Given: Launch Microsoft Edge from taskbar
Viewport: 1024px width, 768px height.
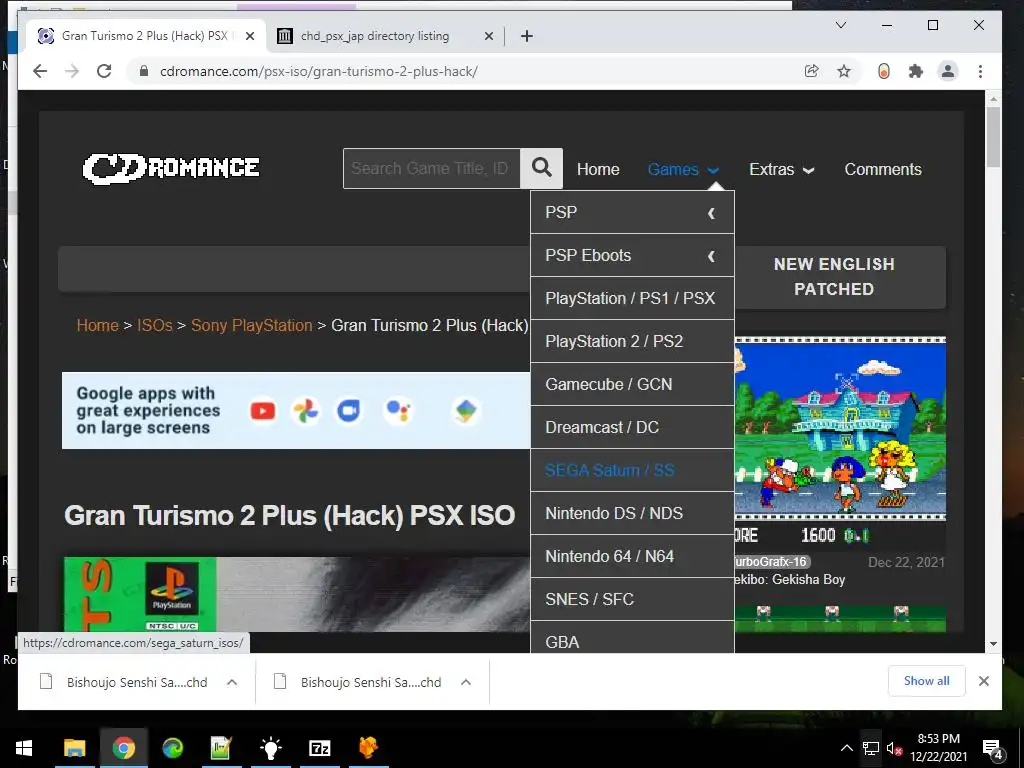Looking at the screenshot, I should 173,748.
